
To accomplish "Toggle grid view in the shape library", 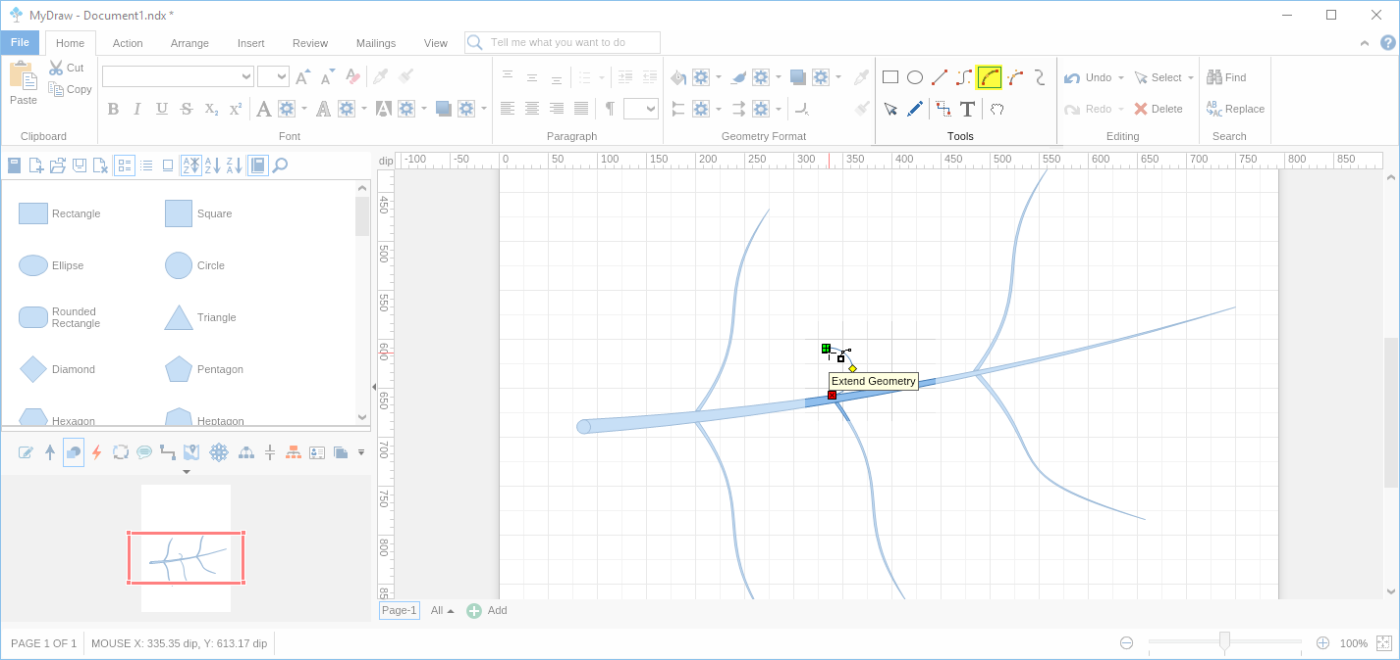I will (x=124, y=165).
